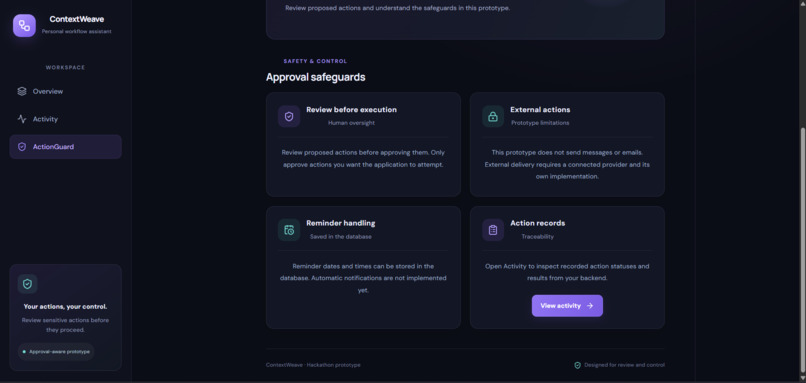Click the Reminder handling title
This screenshot has width=806, height=383.
[x=341, y=223]
